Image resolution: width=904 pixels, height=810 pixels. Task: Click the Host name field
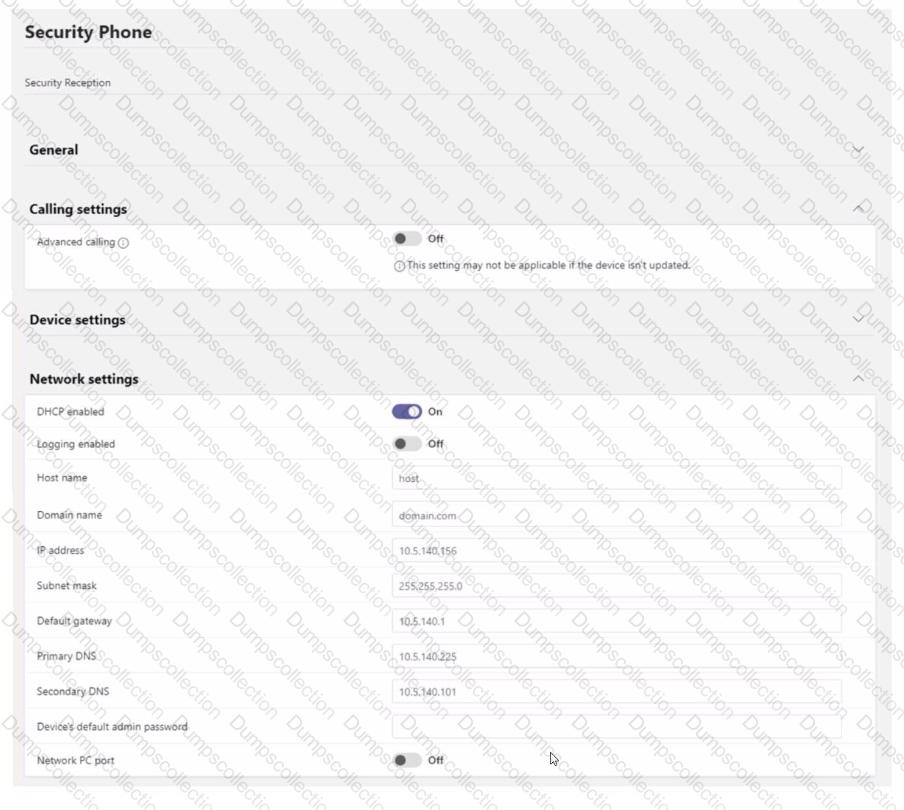pyautogui.click(x=616, y=478)
